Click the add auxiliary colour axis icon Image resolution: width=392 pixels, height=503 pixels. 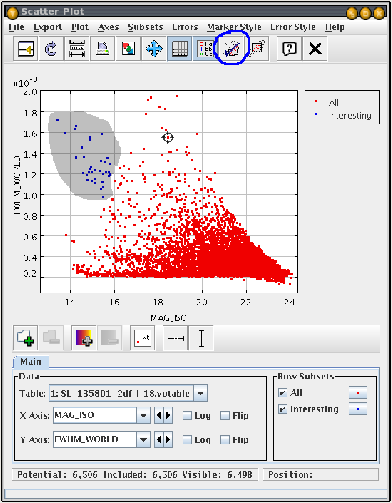click(84, 338)
